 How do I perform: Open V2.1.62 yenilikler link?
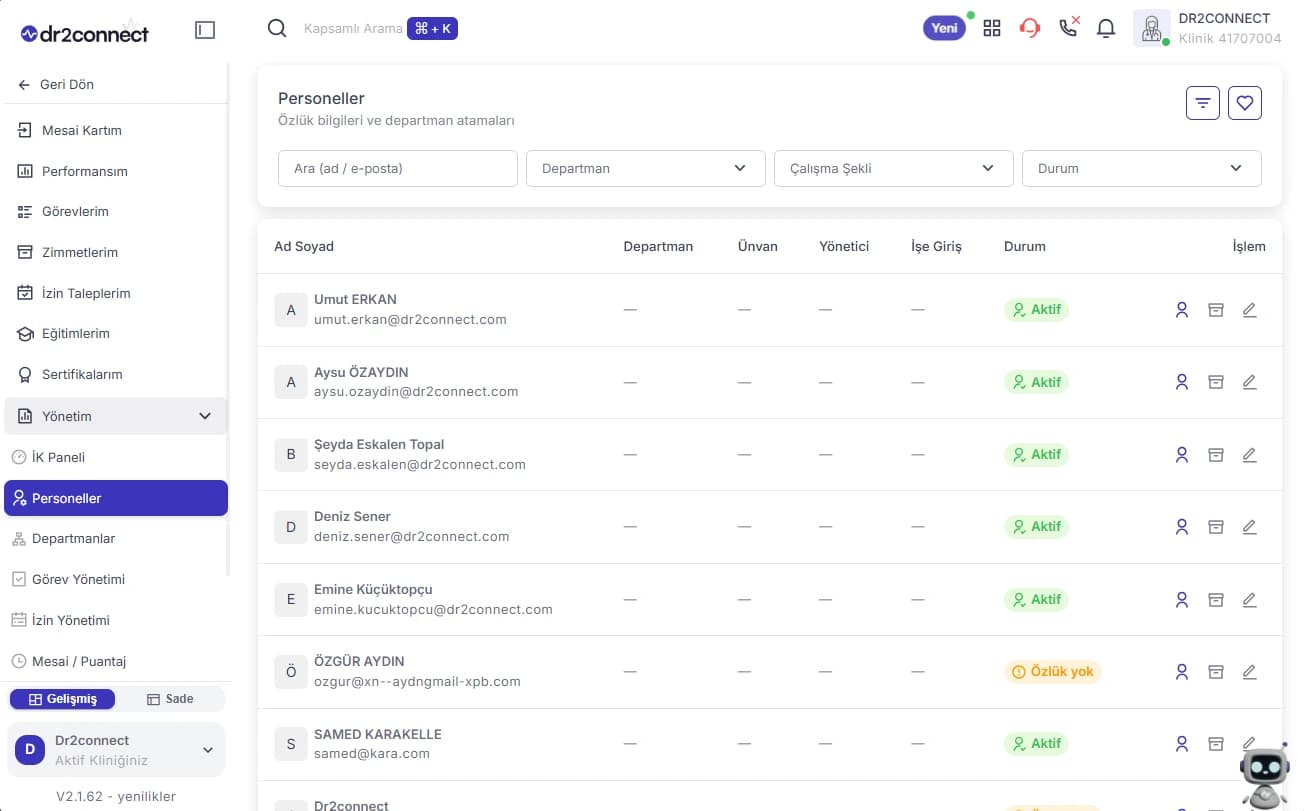[116, 796]
